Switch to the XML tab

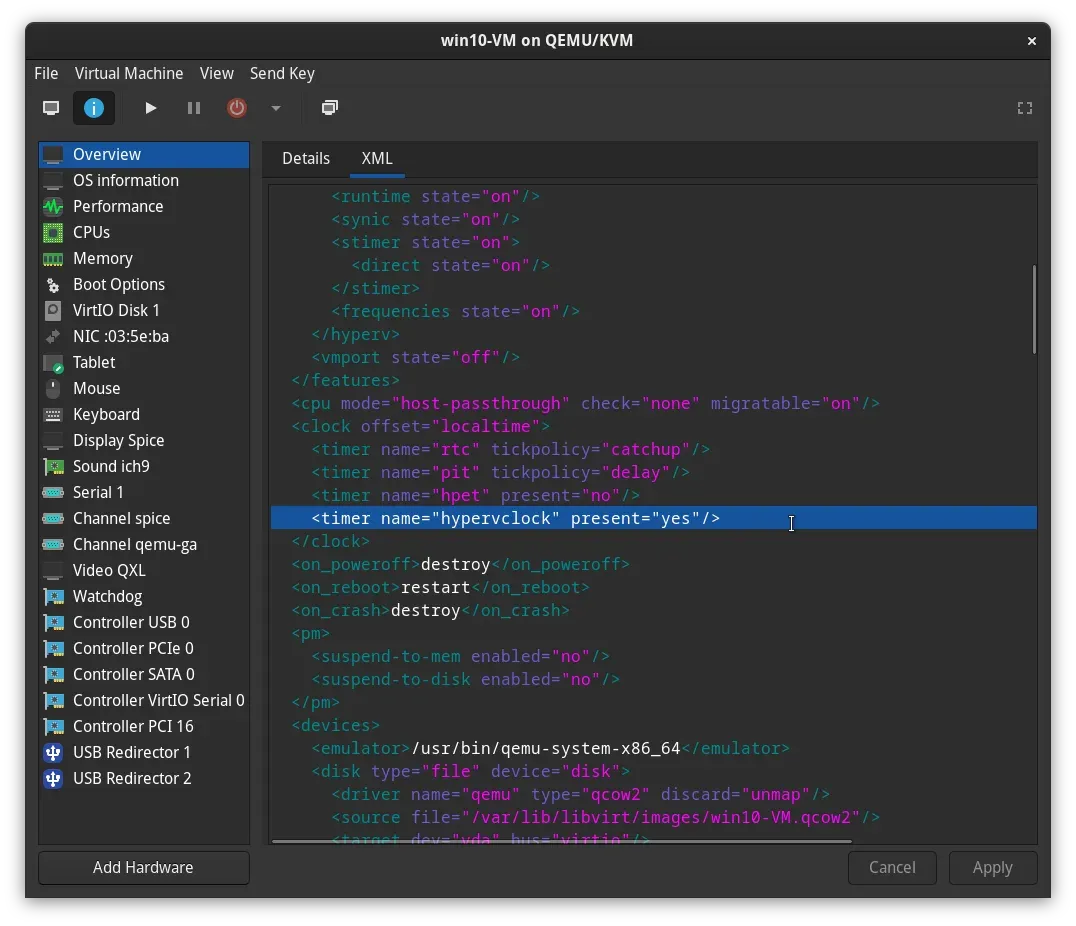[x=377, y=159]
